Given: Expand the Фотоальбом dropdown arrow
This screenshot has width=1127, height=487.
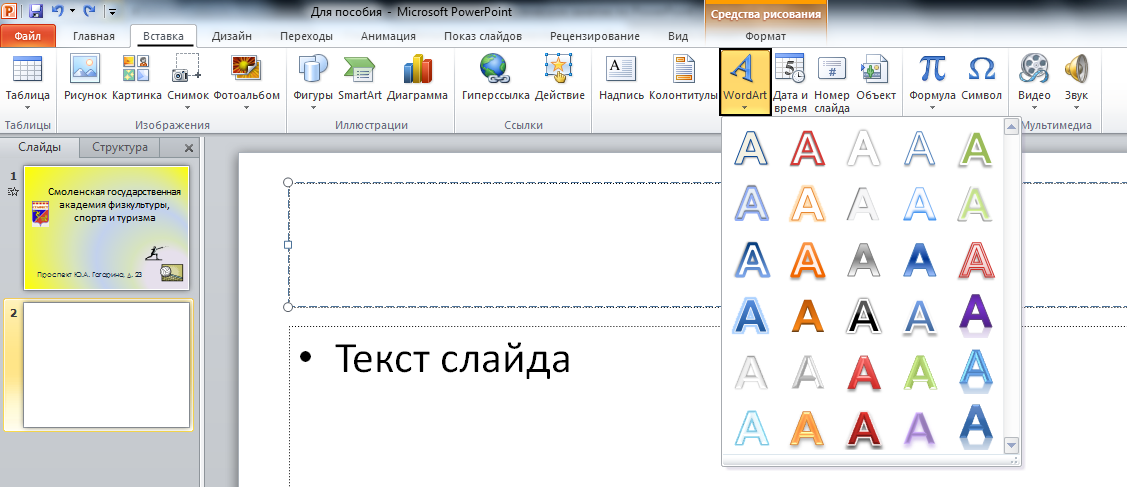Looking at the screenshot, I should [x=247, y=108].
